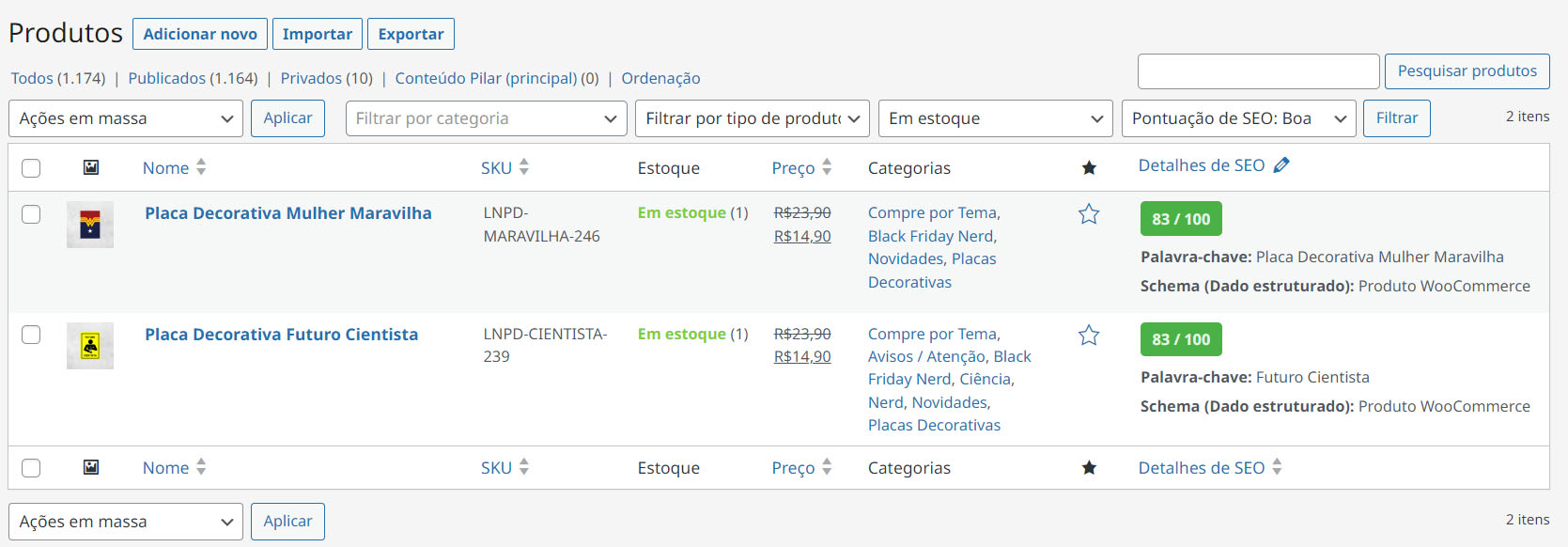Show Publicados (1.164) products view

pyautogui.click(x=193, y=78)
